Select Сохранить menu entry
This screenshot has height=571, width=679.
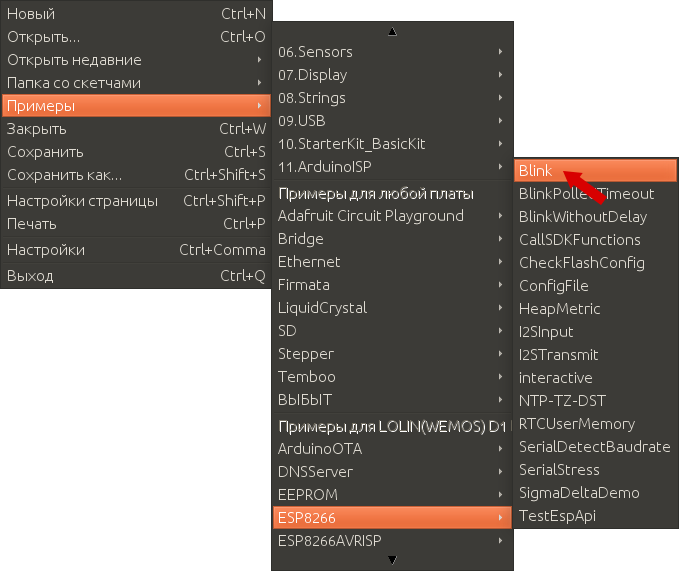[x=136, y=152]
